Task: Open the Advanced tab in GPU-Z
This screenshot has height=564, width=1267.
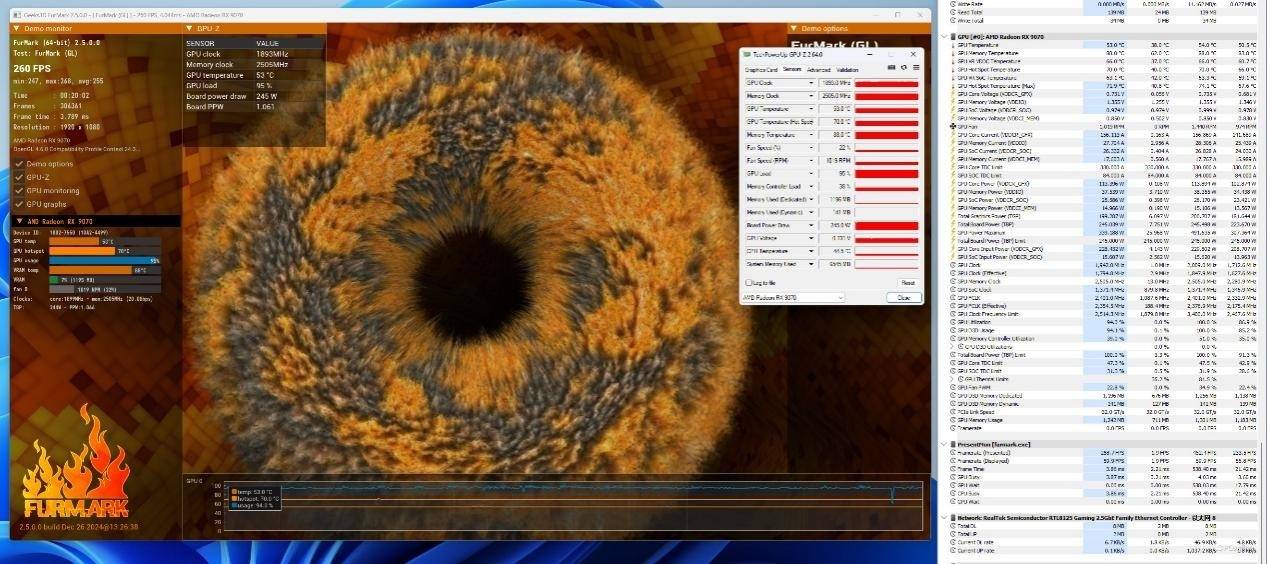Action: coord(818,70)
